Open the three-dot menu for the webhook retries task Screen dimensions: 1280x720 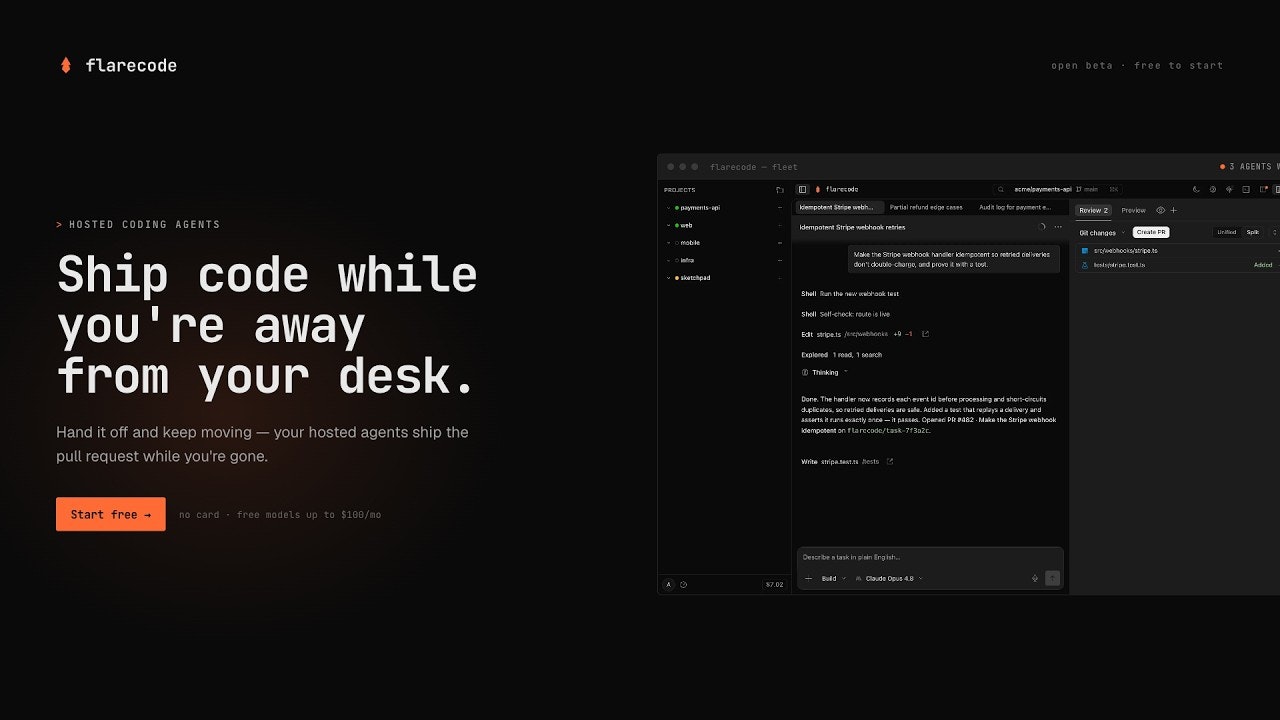tap(1058, 227)
